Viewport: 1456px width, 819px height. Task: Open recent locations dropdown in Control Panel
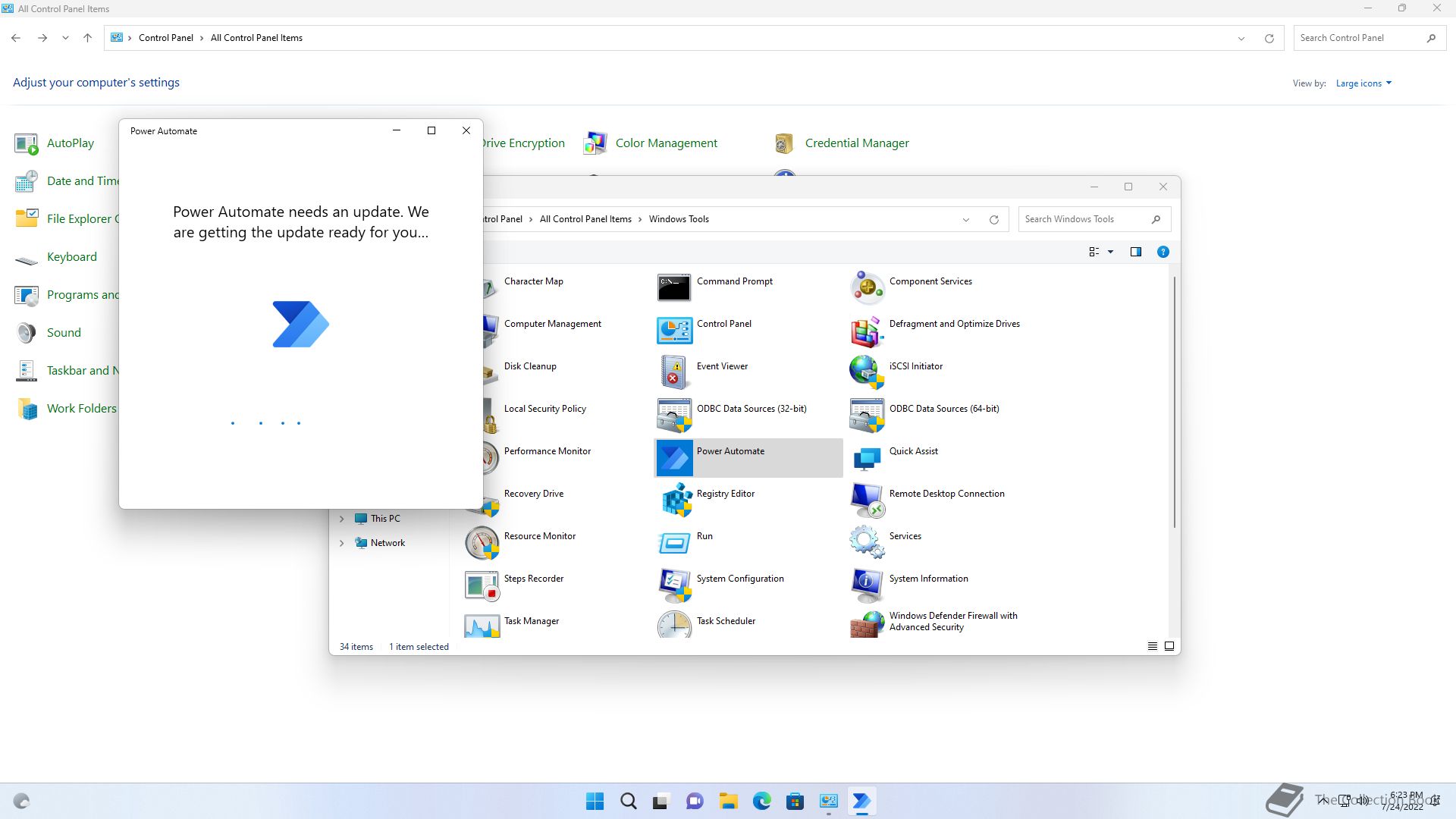coord(65,38)
